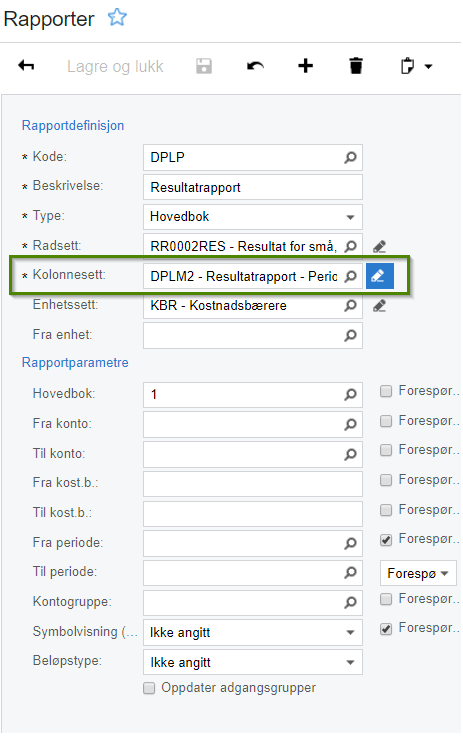463x737 pixels.
Task: Click the Beskrivelse input field
Action: [253, 187]
